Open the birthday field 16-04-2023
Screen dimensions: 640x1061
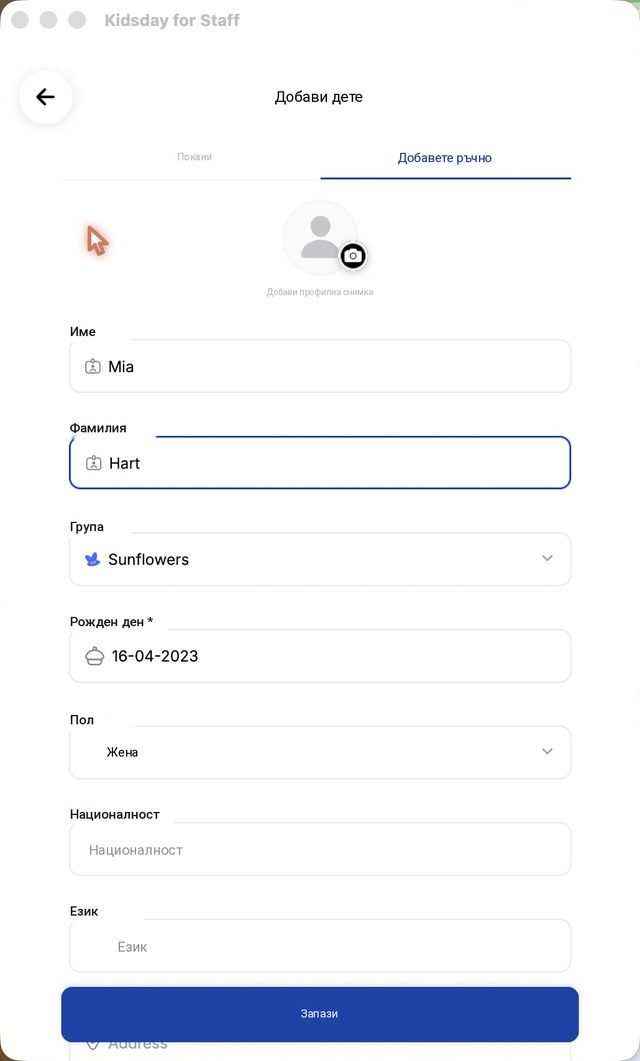tap(320, 656)
